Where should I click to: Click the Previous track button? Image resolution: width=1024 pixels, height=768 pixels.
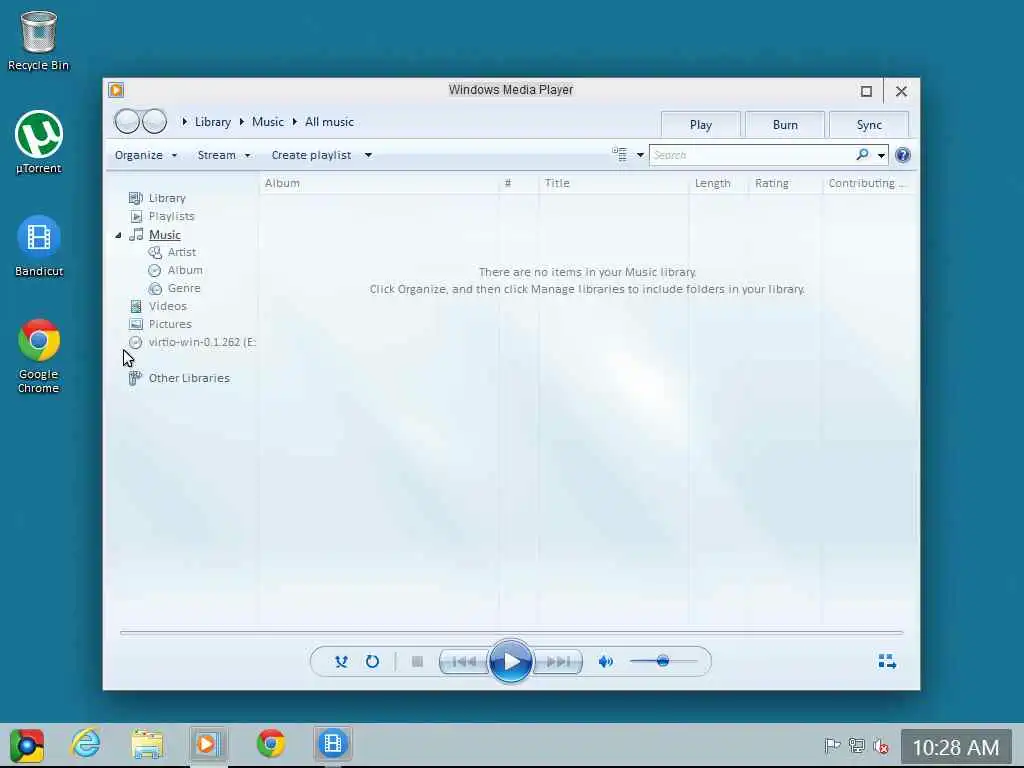point(464,662)
